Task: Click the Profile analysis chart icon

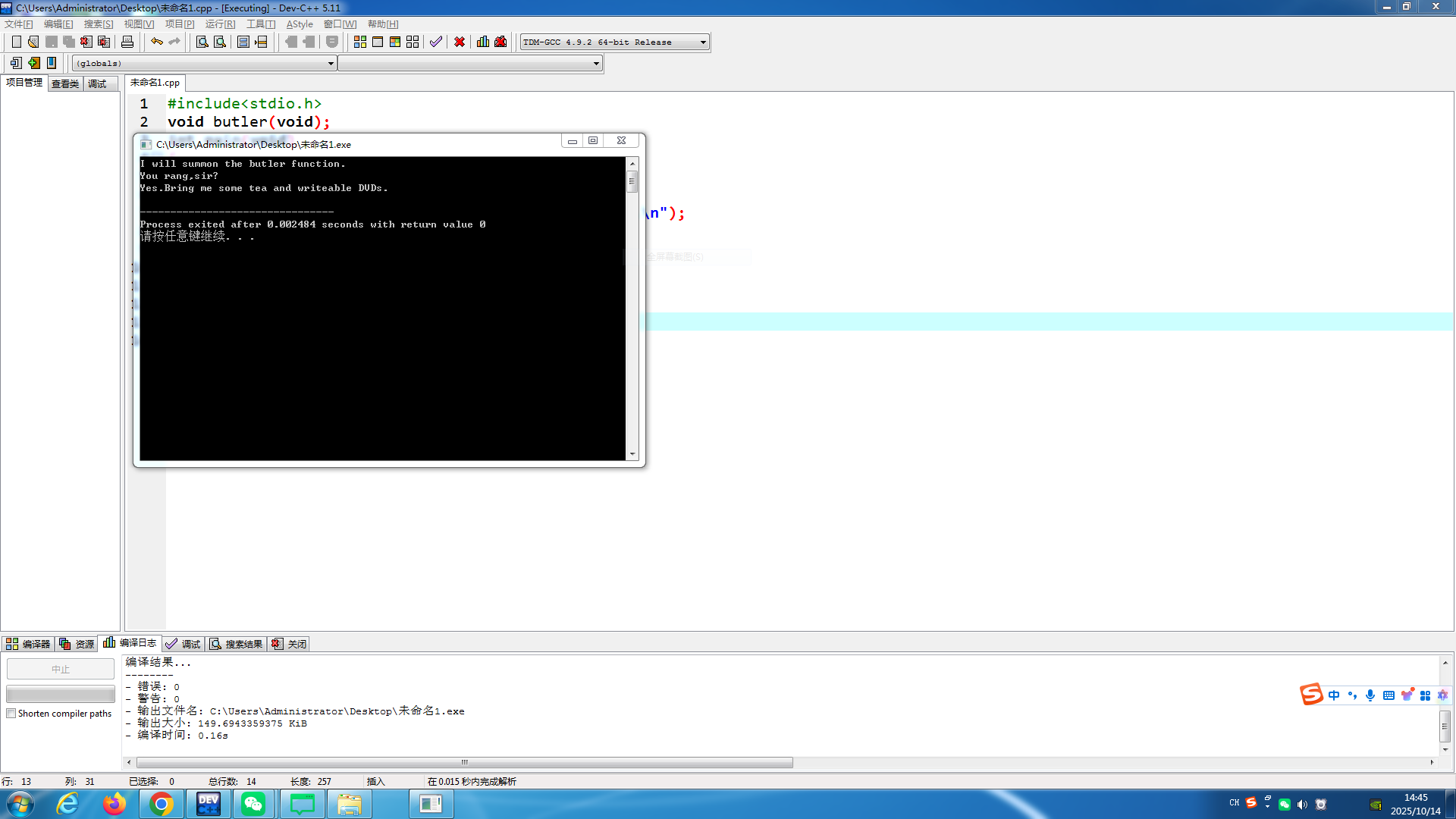Action: 483,42
